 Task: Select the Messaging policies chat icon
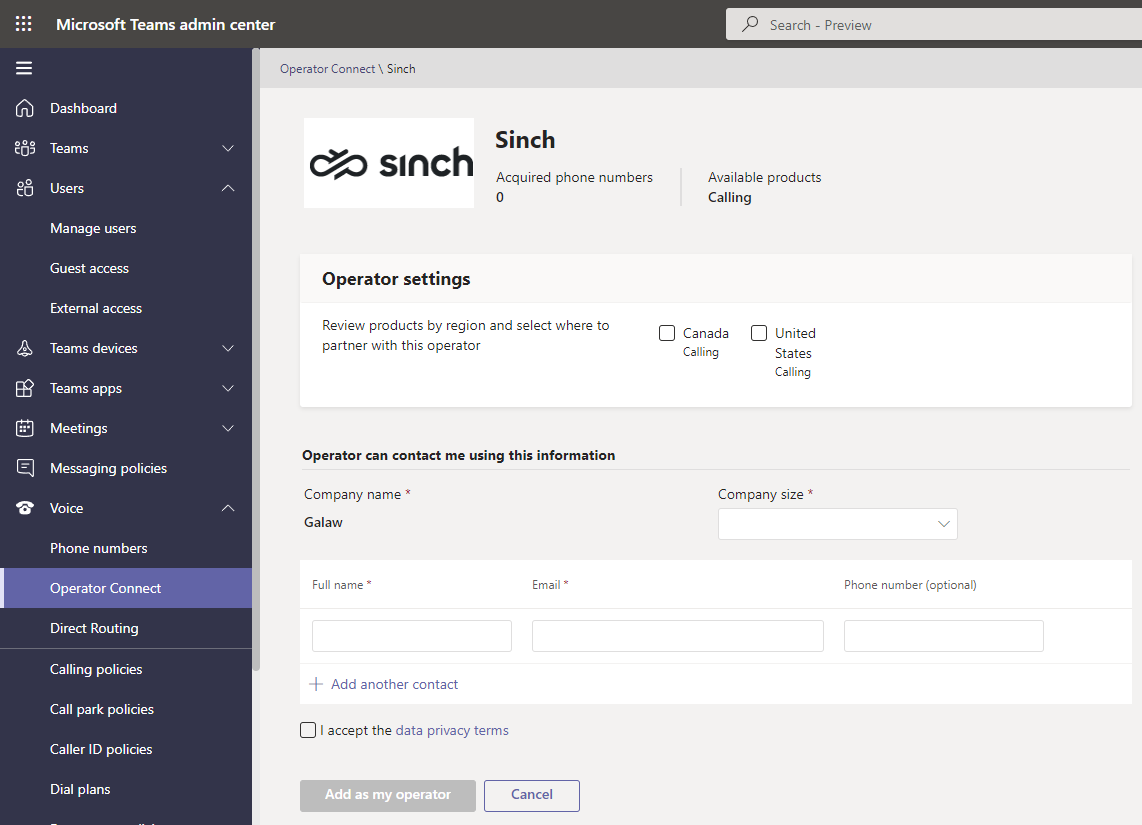pyautogui.click(x=24, y=468)
